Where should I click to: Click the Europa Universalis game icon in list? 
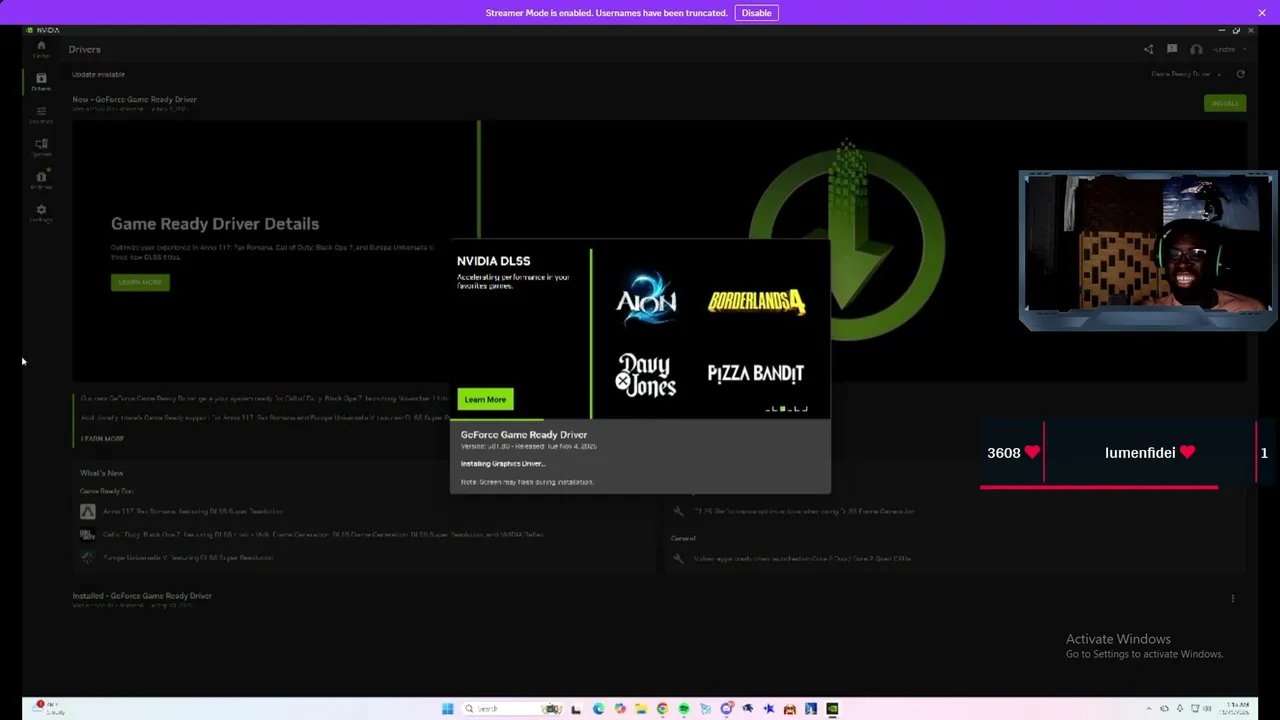tap(88, 557)
